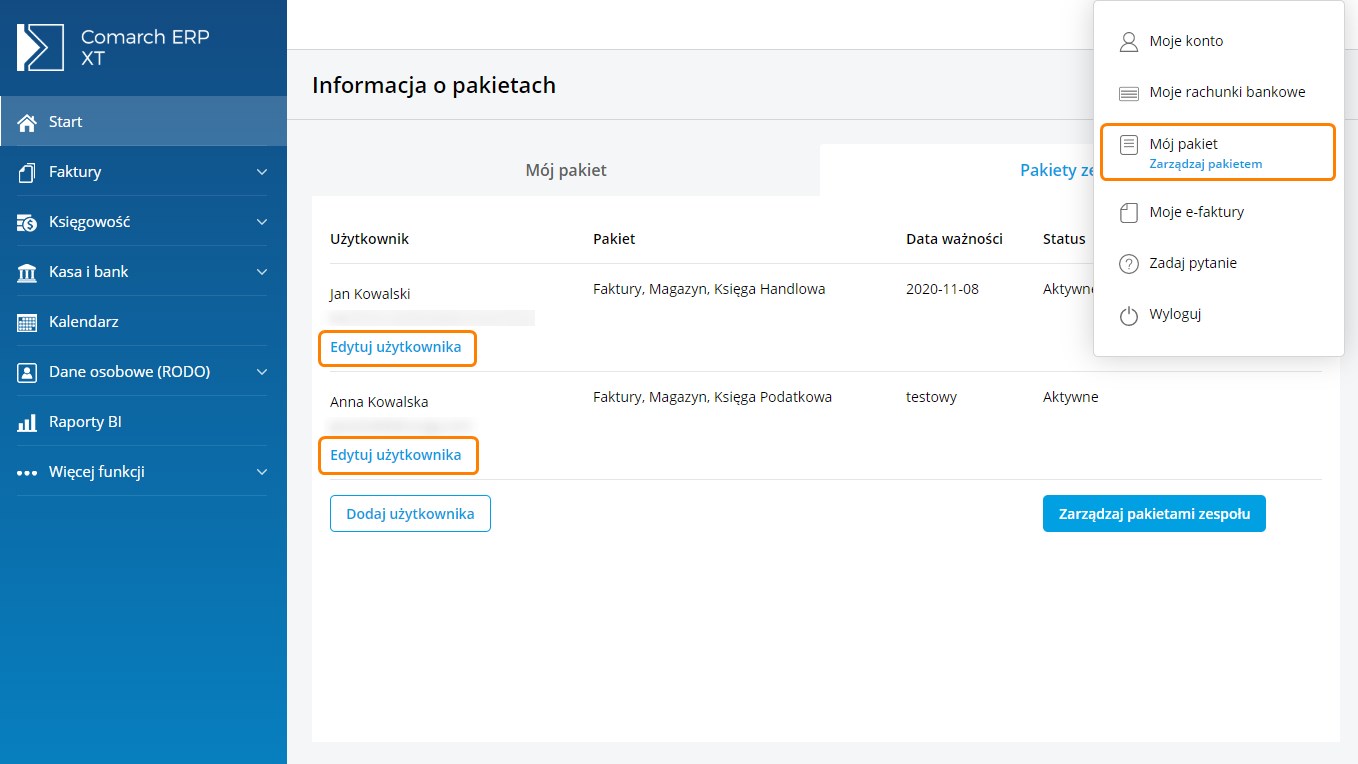Click the Comarch ERP XT logo

(40, 47)
